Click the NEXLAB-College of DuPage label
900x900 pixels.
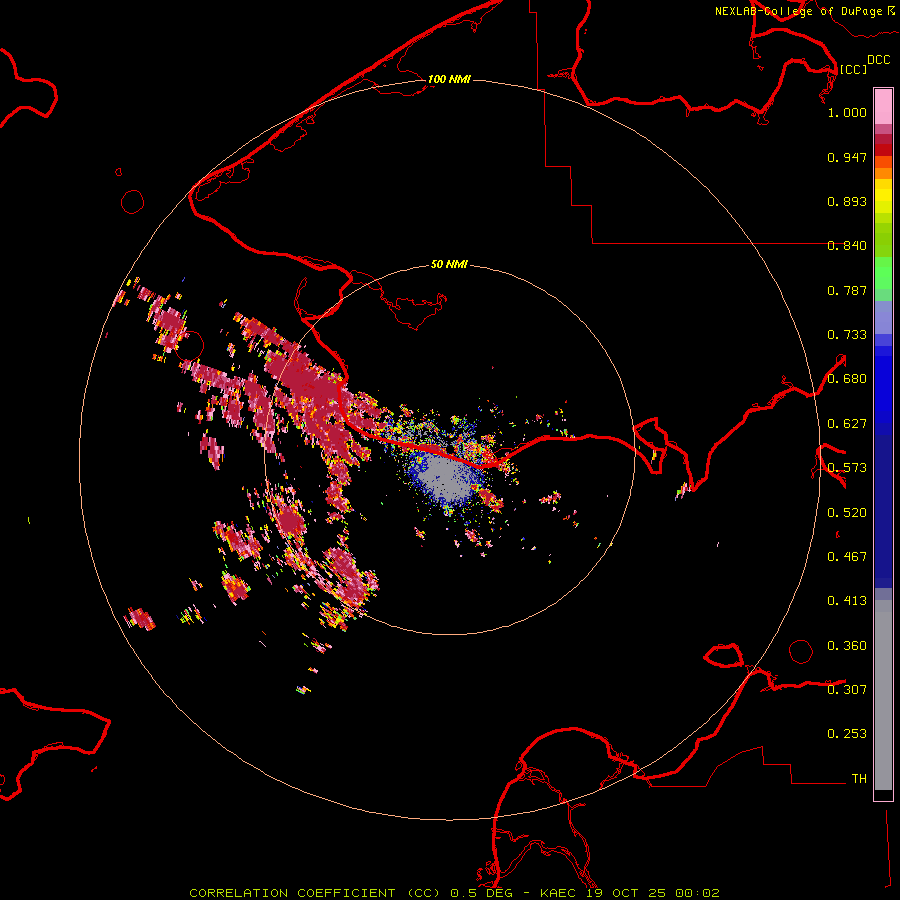tap(798, 11)
